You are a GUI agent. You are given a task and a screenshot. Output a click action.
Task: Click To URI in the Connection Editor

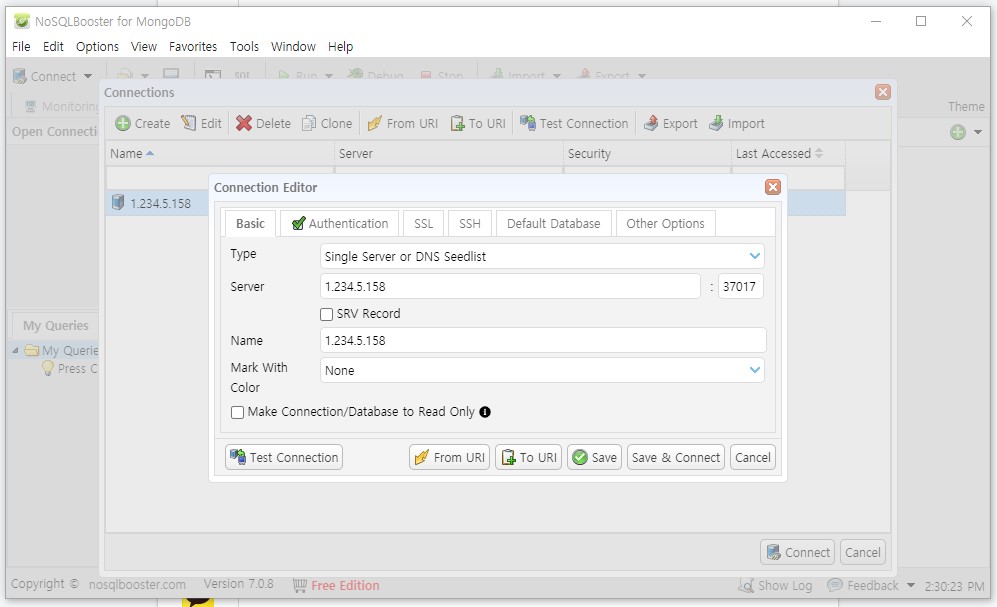(528, 457)
